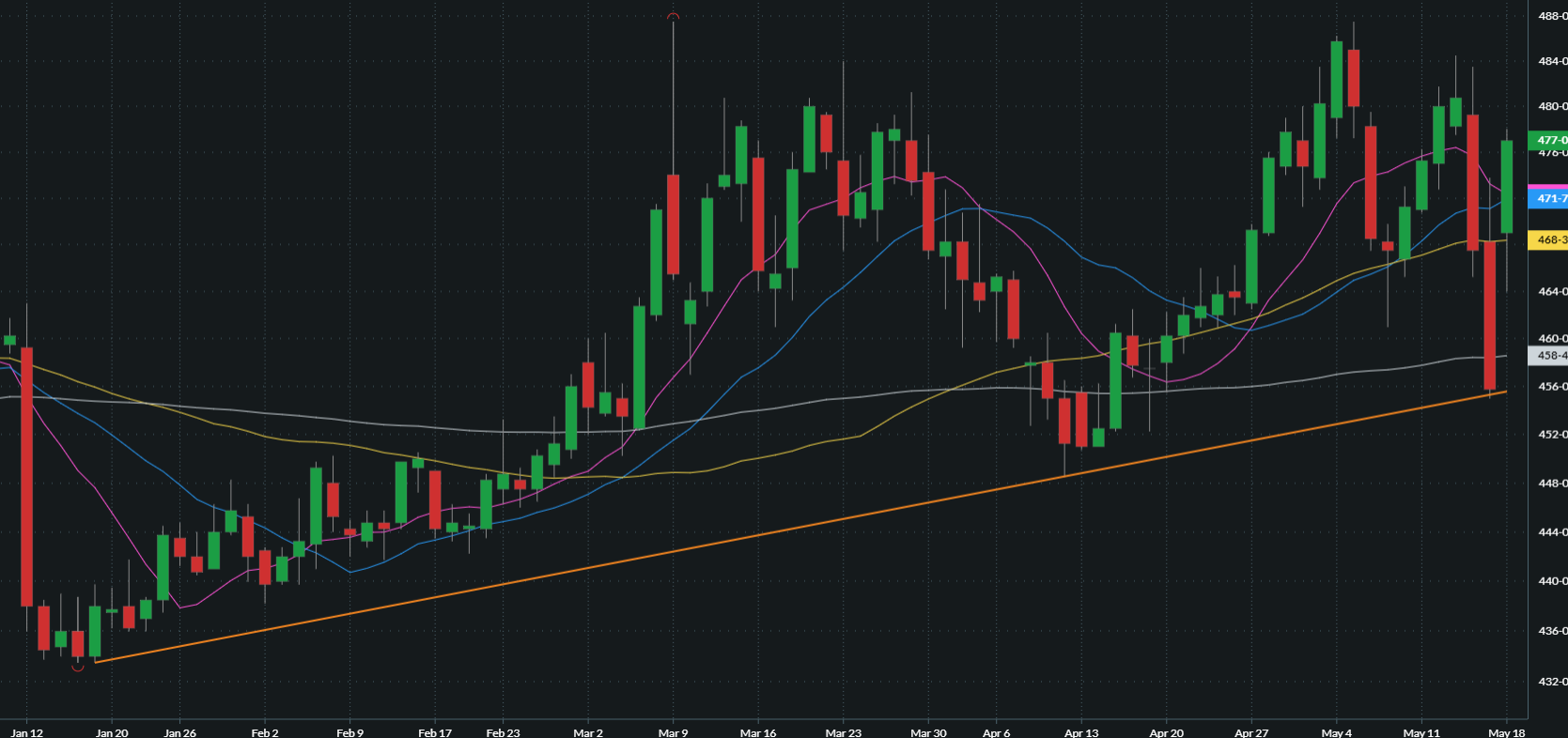Click the tall red candle above Jan 12
The width and height of the screenshot is (1568, 738).
tap(26, 477)
